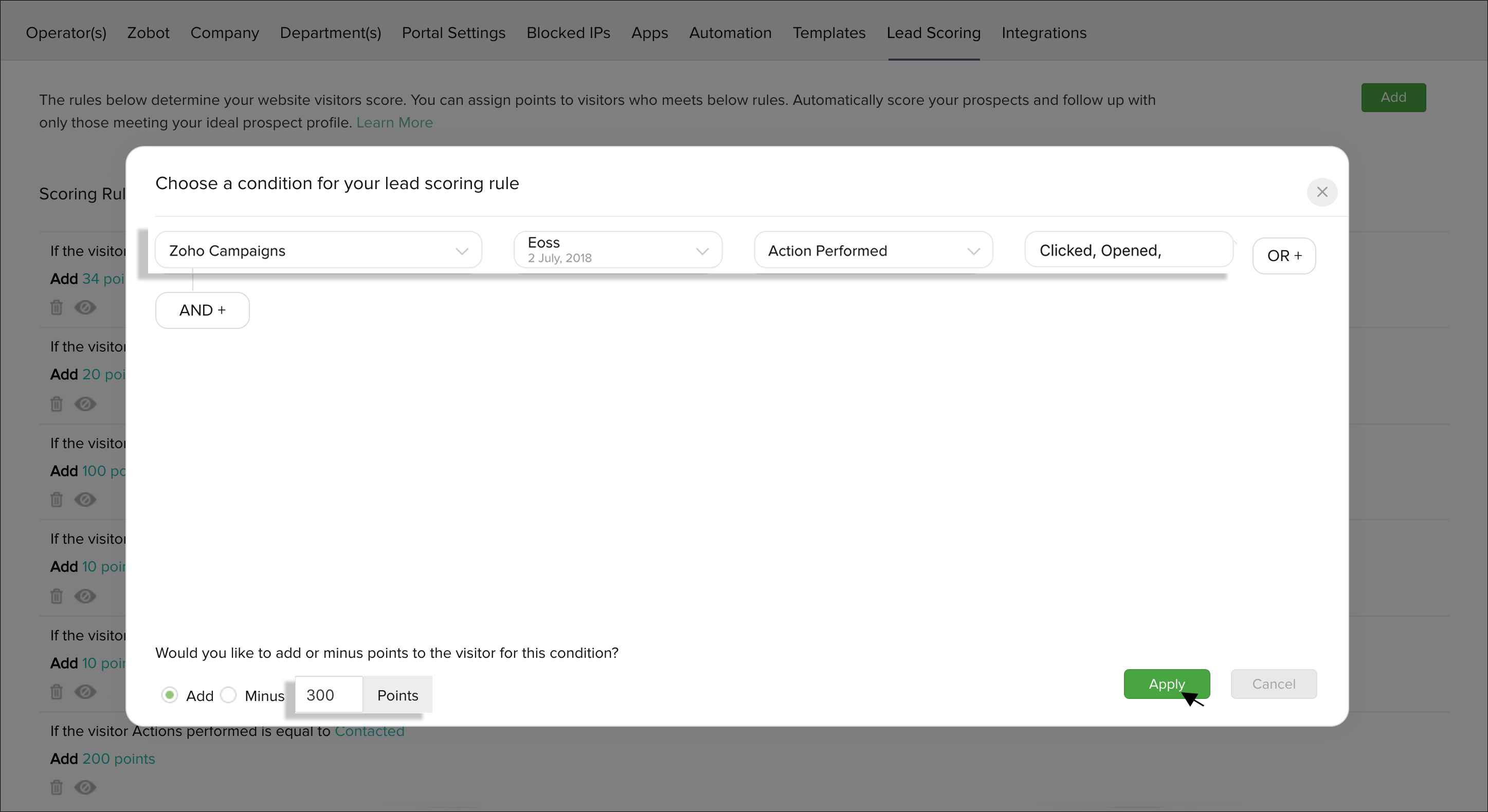Screen dimensions: 1488x812
Task: Select the Lead Scoring tab
Action: pos(933,33)
